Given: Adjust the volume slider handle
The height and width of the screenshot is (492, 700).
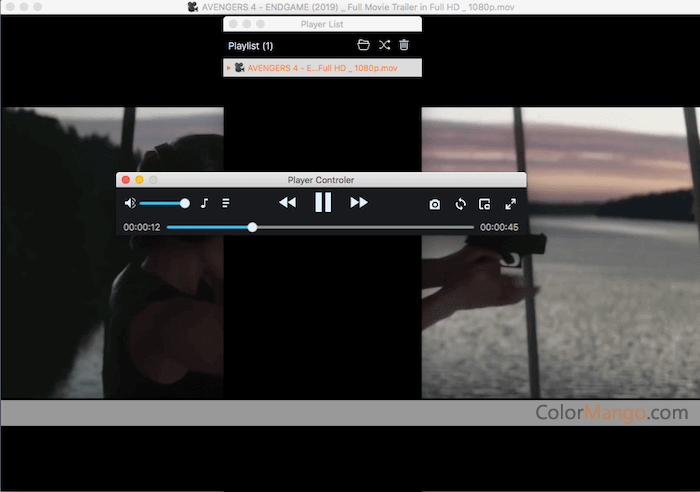Looking at the screenshot, I should click(184, 204).
